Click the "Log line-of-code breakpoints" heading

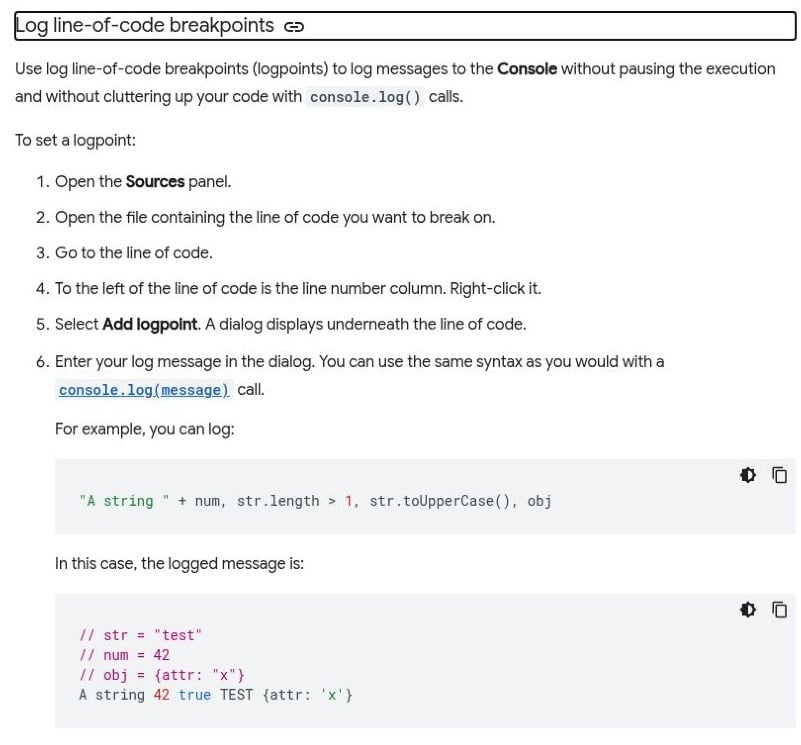click(x=145, y=26)
